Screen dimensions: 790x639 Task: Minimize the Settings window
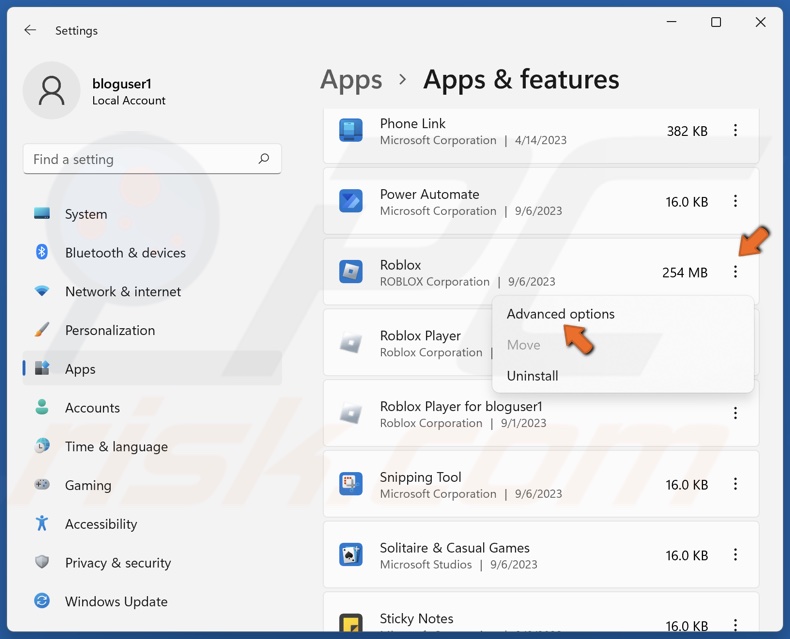[x=671, y=22]
